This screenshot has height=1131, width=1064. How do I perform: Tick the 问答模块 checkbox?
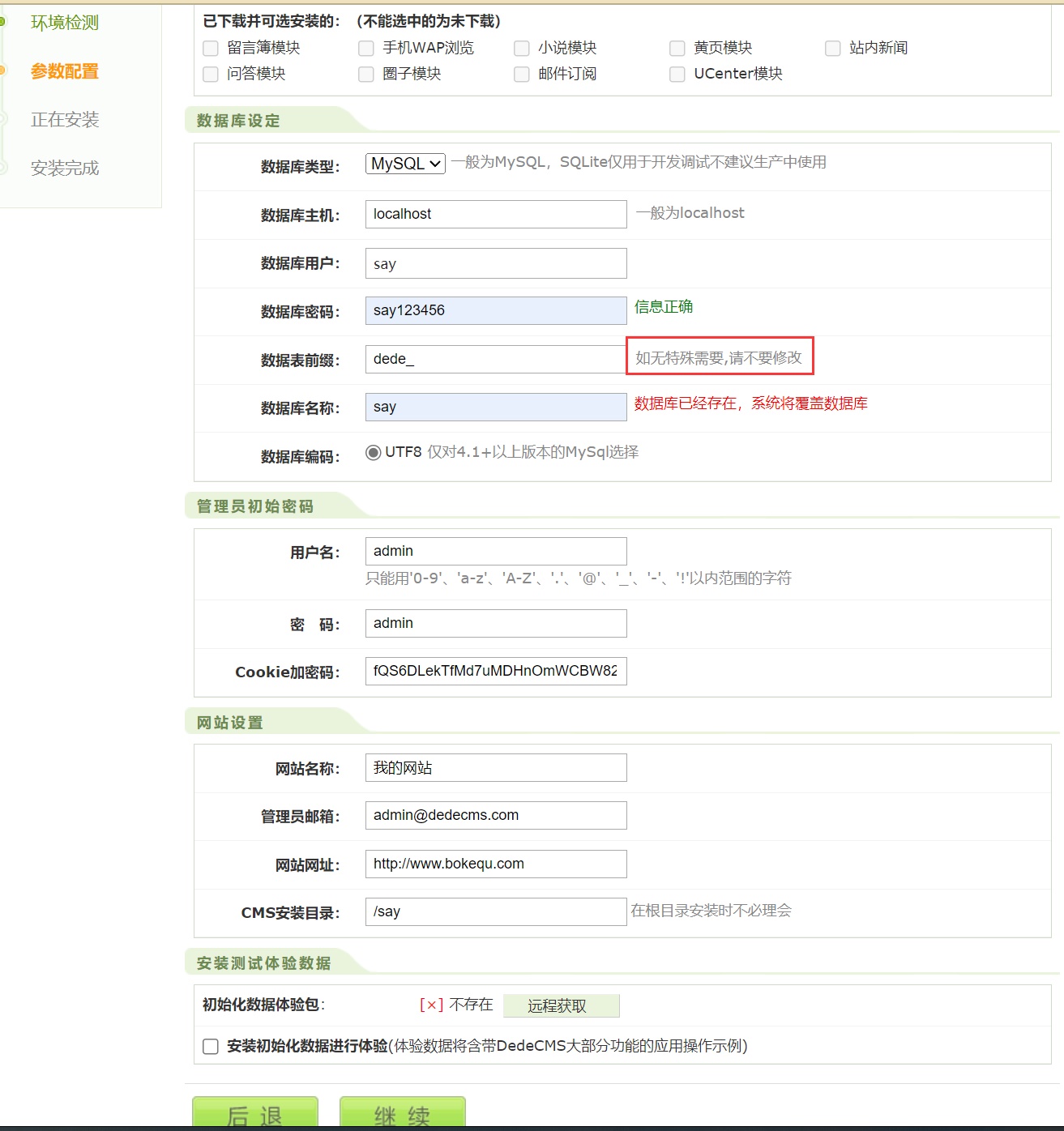pos(211,75)
